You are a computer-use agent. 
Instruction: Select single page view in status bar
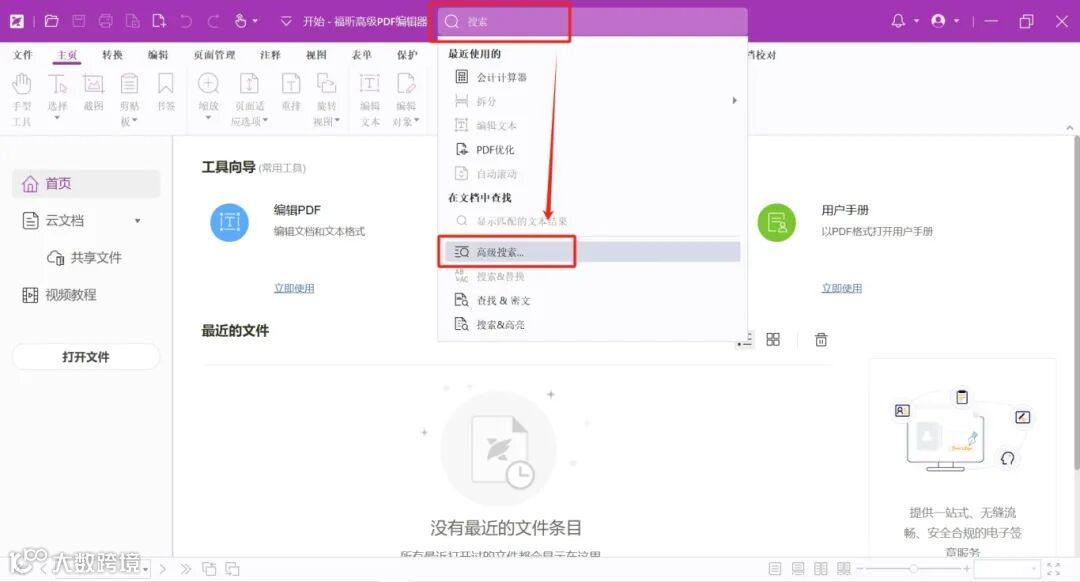point(775,569)
